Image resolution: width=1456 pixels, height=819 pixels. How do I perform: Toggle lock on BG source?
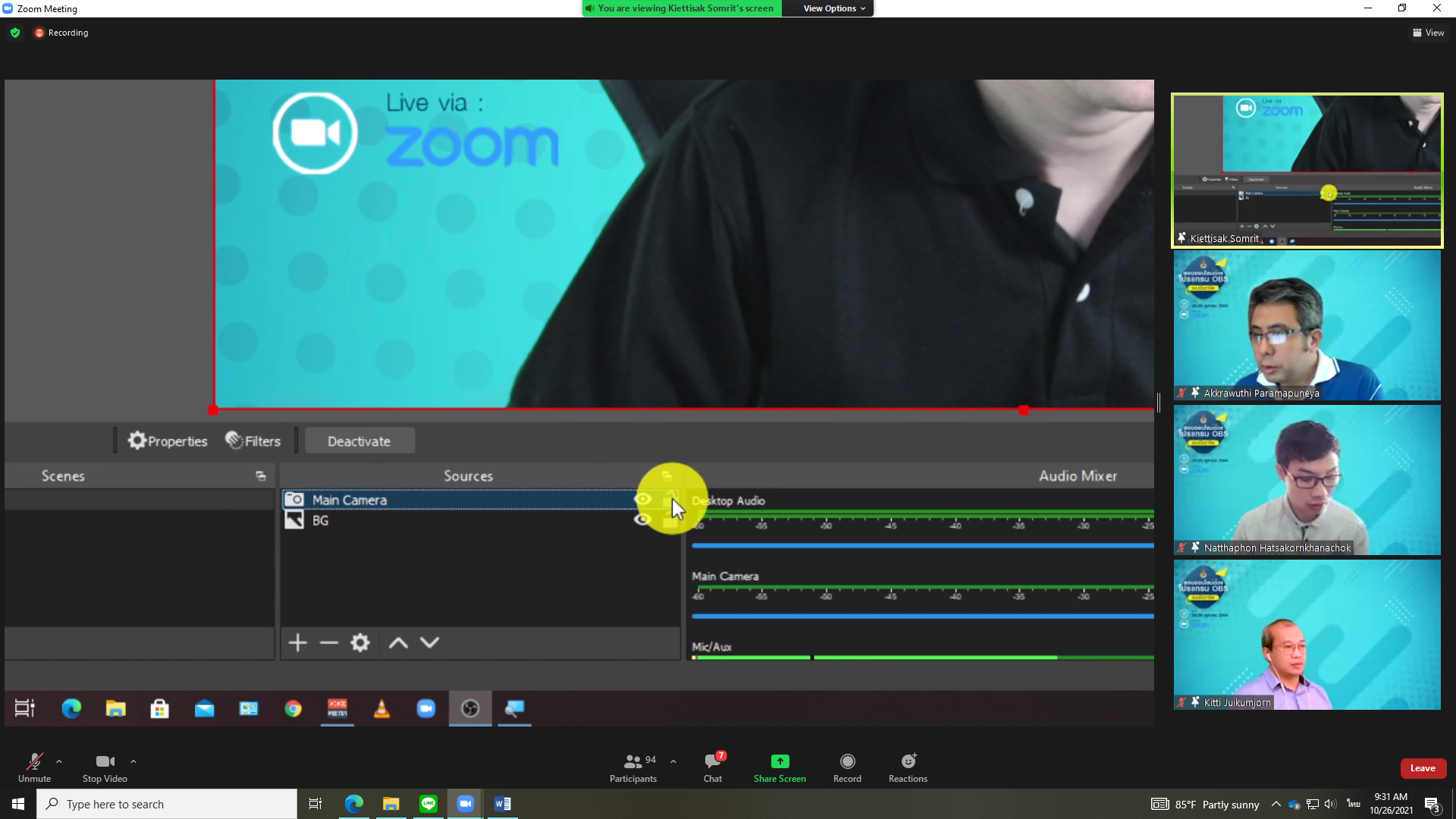point(670,520)
